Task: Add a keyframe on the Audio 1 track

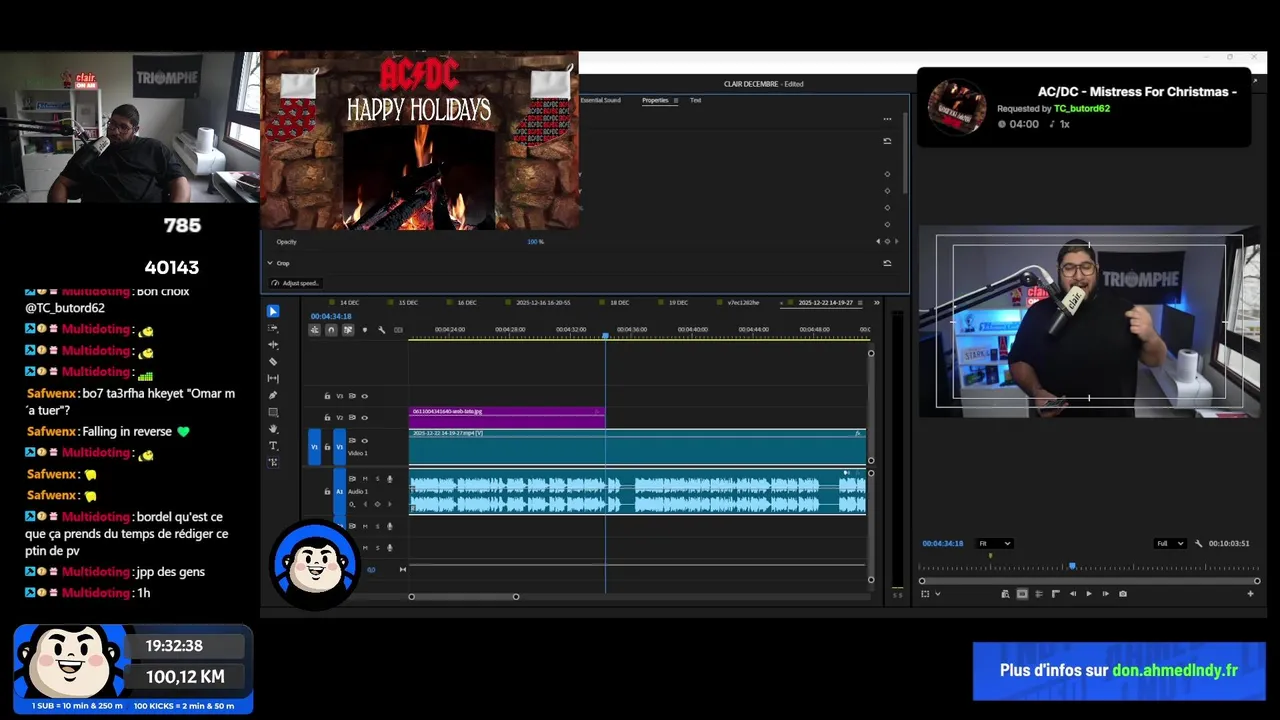Action: (x=378, y=504)
